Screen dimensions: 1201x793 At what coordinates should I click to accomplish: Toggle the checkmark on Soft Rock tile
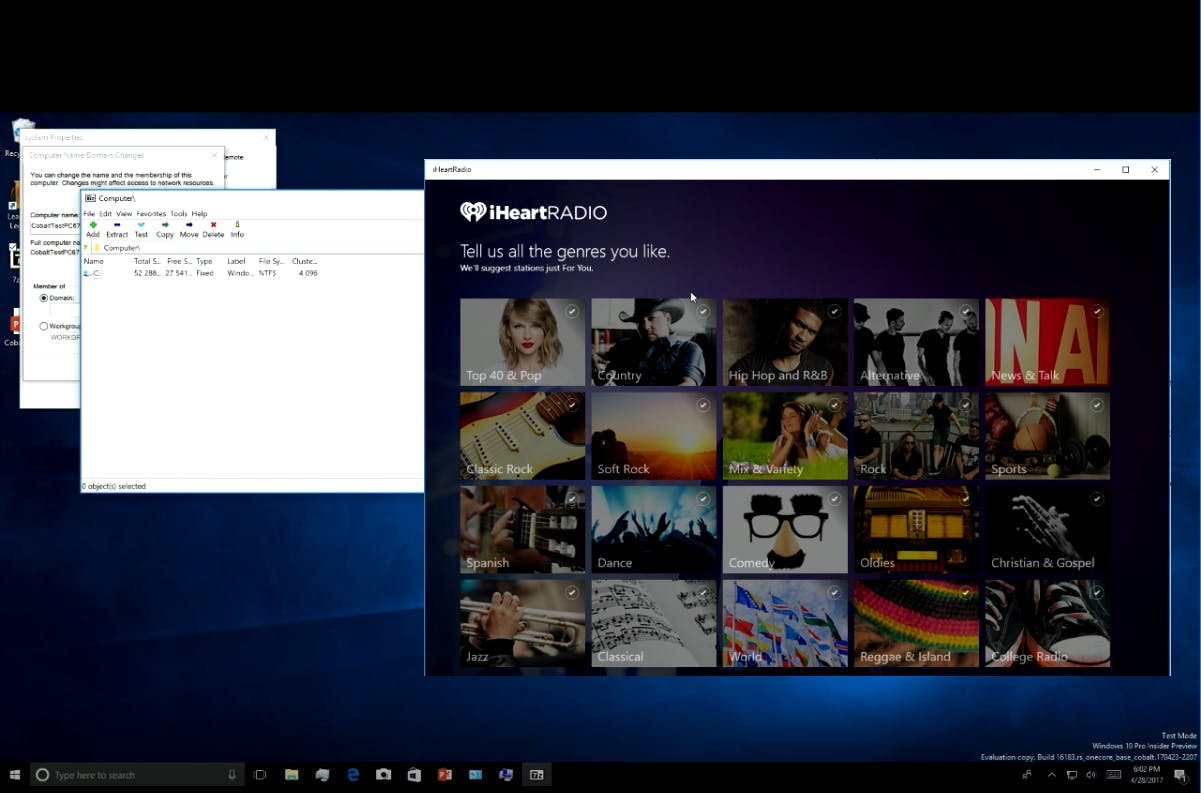click(703, 405)
